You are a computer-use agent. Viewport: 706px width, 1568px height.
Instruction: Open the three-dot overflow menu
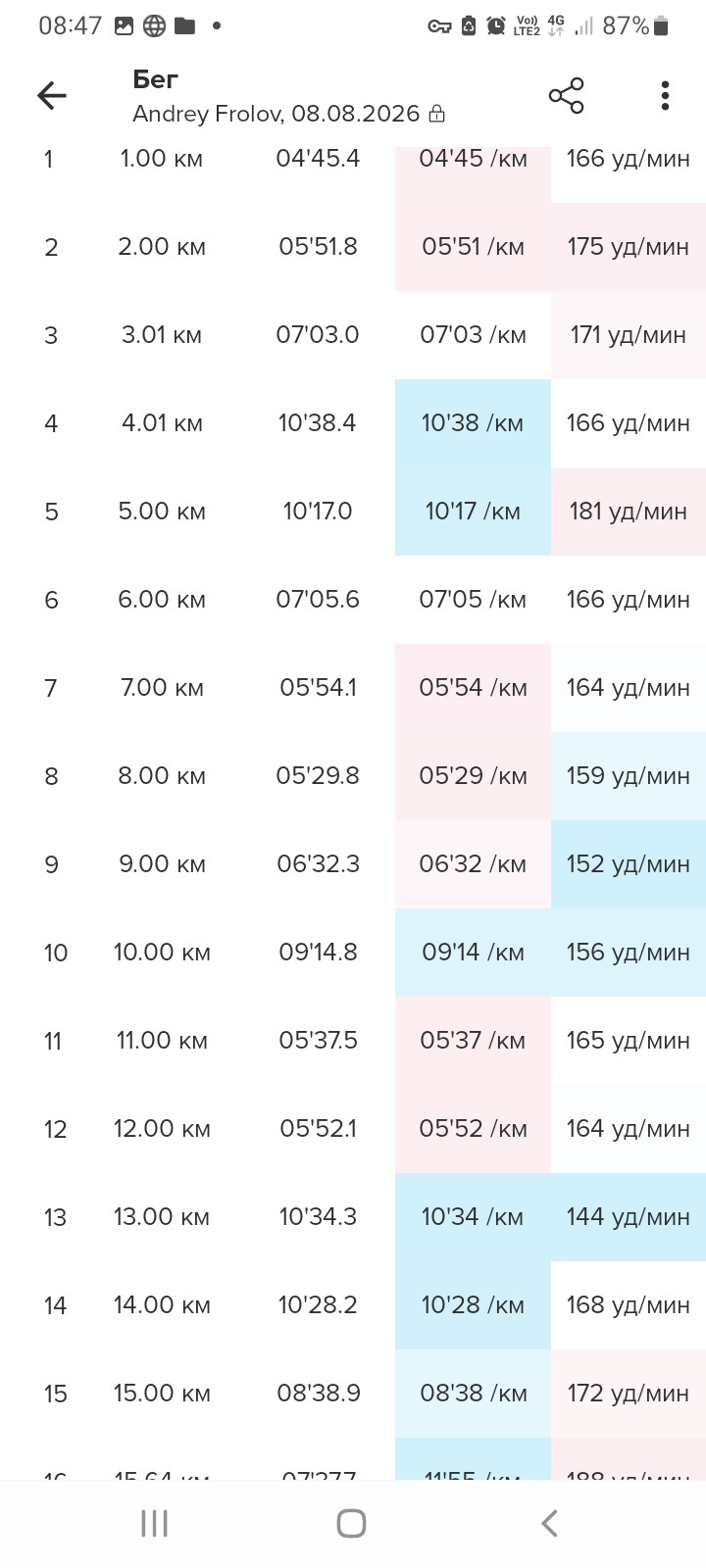pos(665,95)
